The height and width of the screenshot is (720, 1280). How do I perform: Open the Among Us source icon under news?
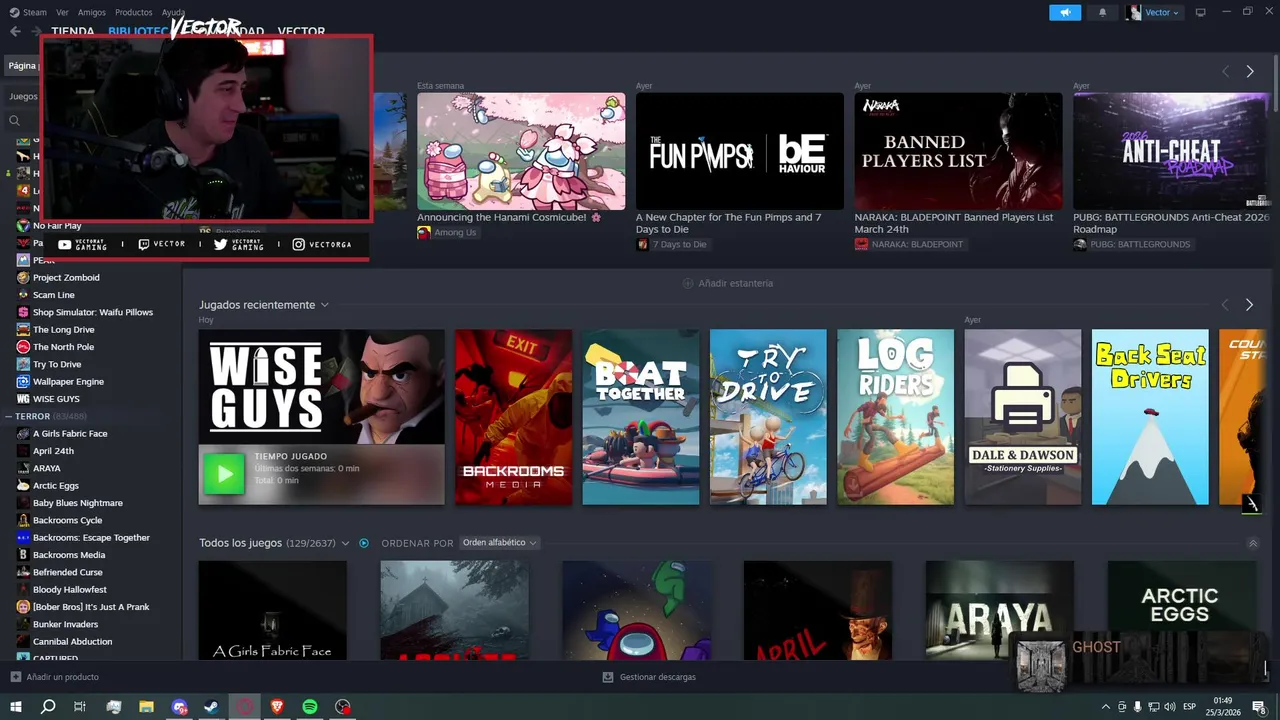point(424,232)
